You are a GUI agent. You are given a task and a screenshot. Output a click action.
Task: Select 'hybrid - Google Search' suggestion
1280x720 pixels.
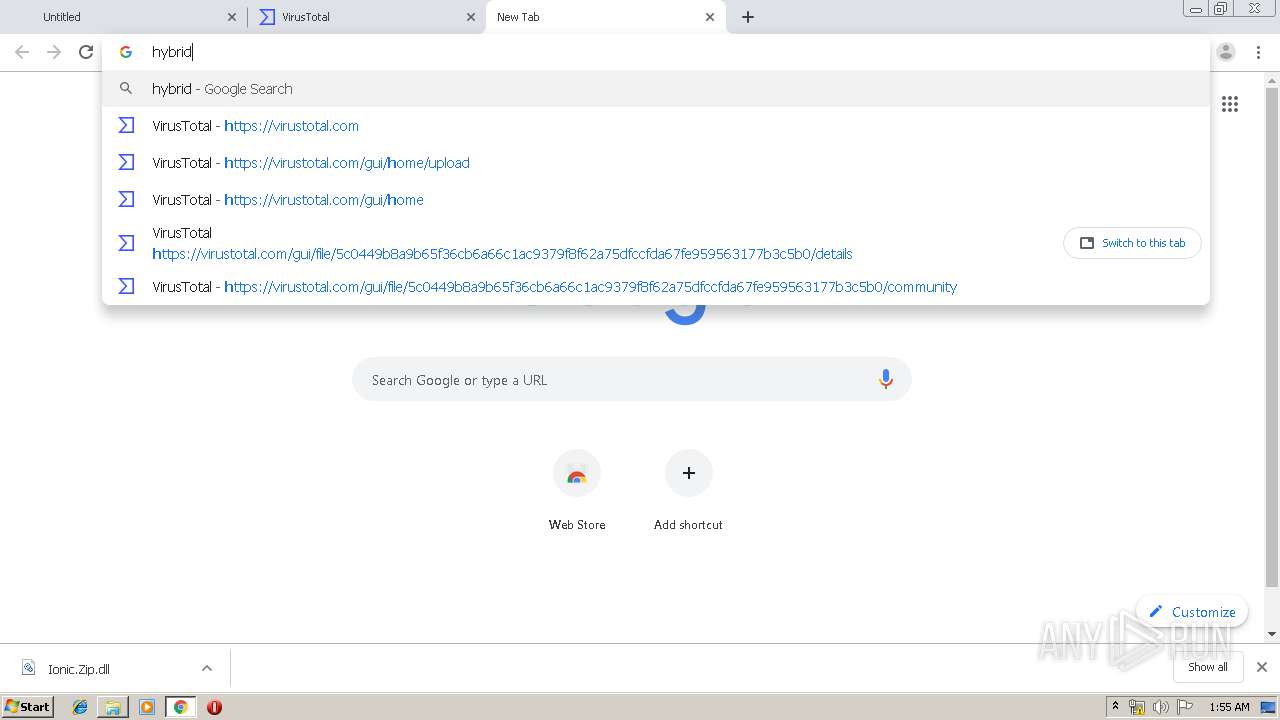click(655, 89)
